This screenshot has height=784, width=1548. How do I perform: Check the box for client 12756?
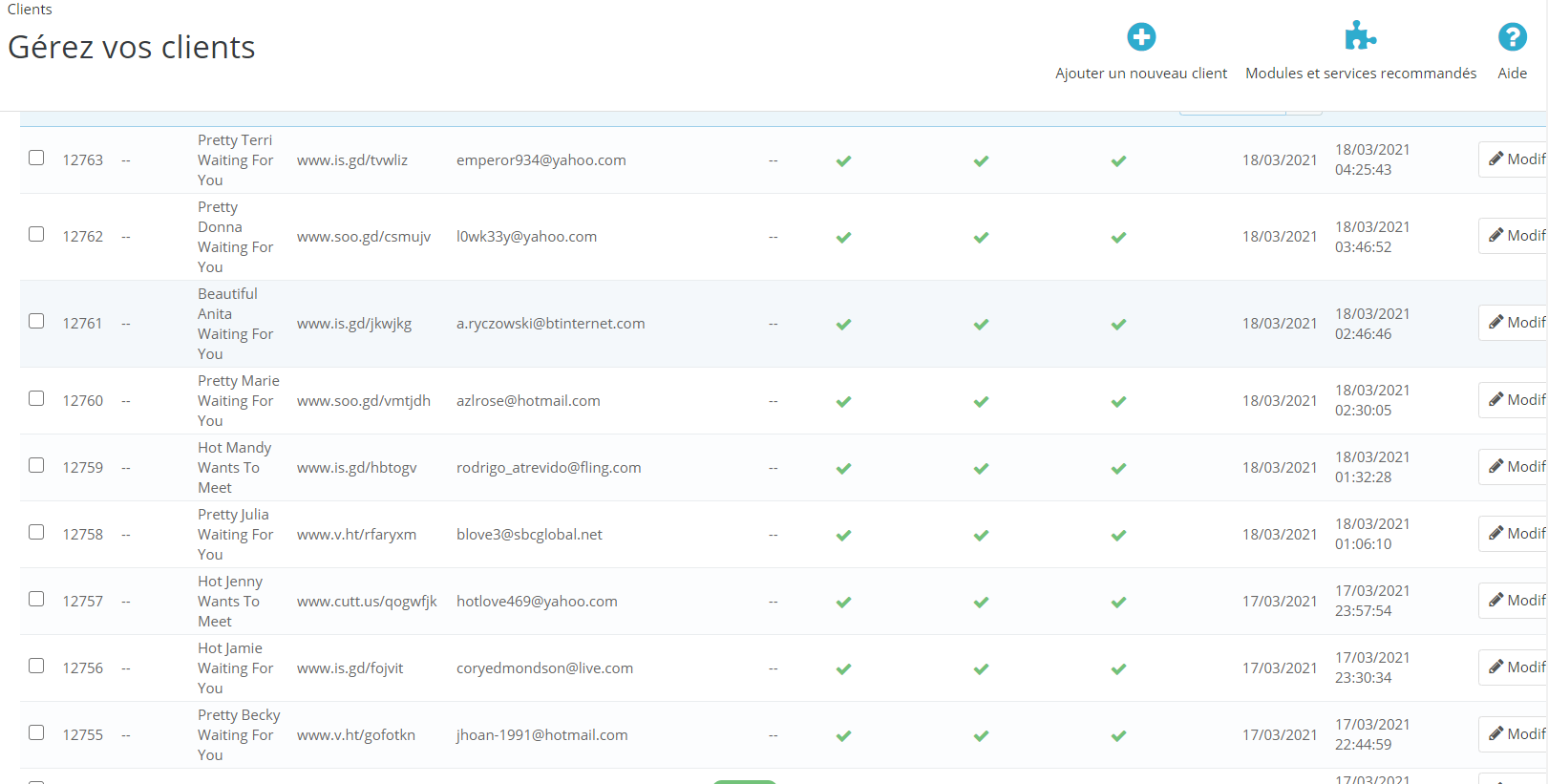(36, 666)
